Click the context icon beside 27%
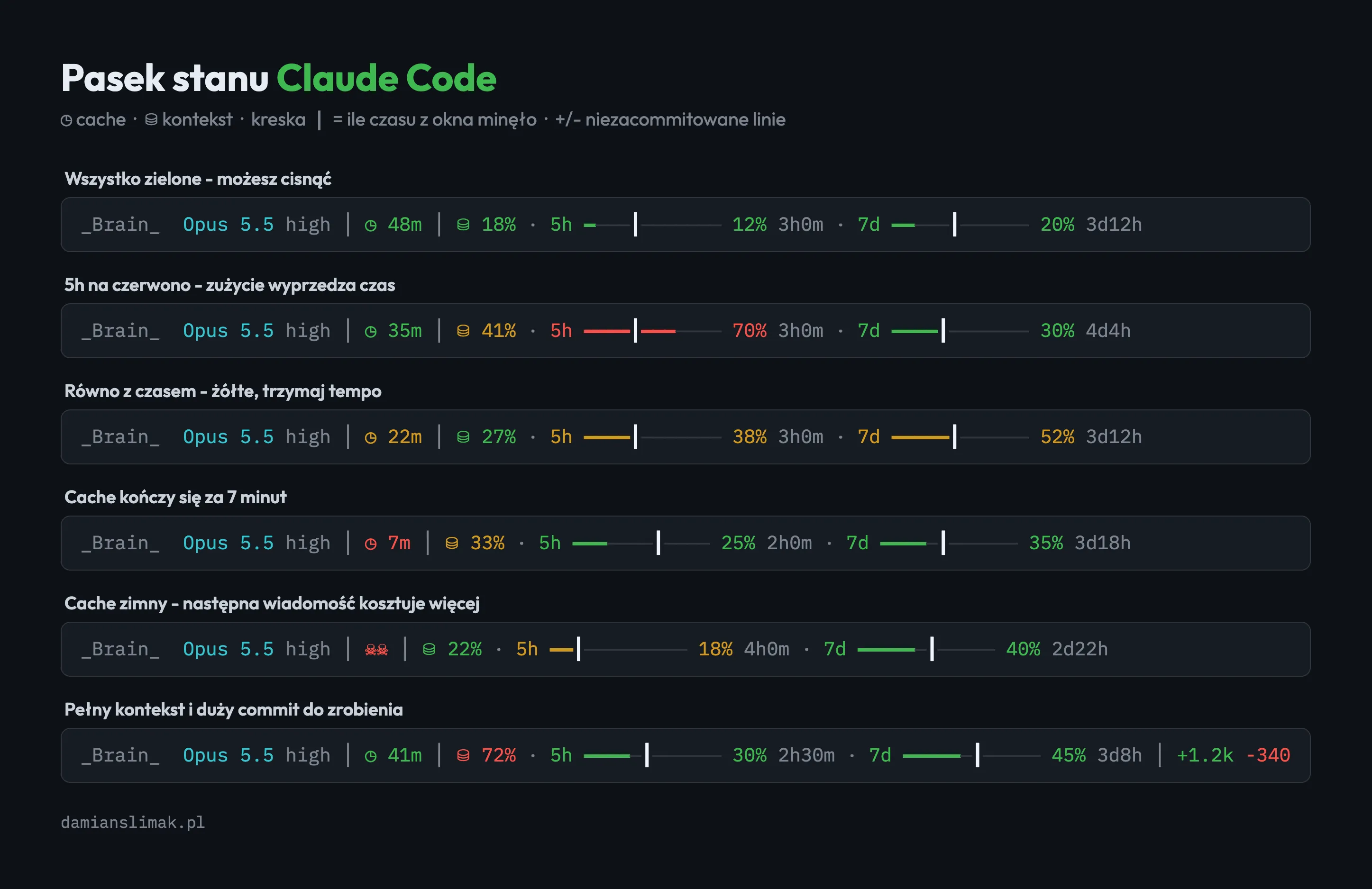 463,437
